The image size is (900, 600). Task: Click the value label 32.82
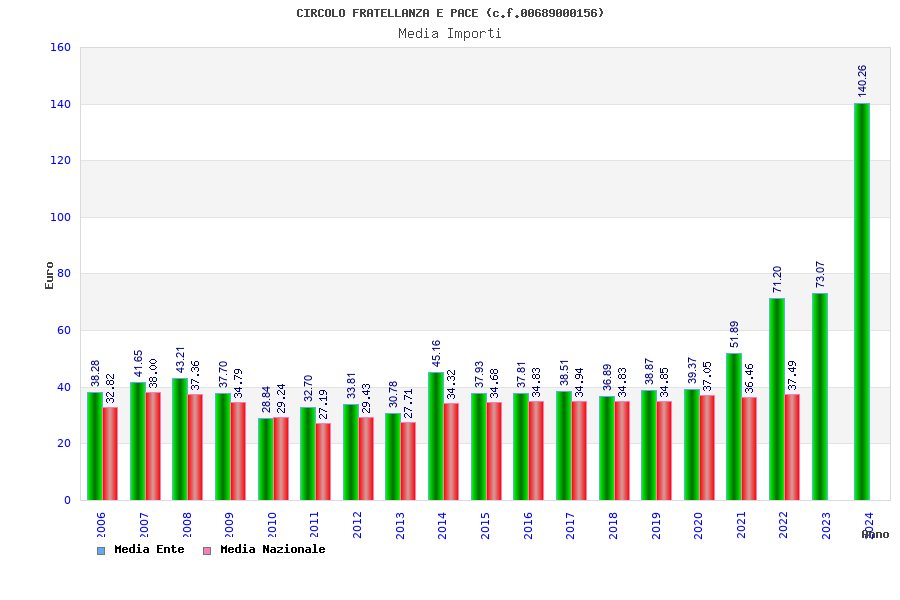coord(110,388)
